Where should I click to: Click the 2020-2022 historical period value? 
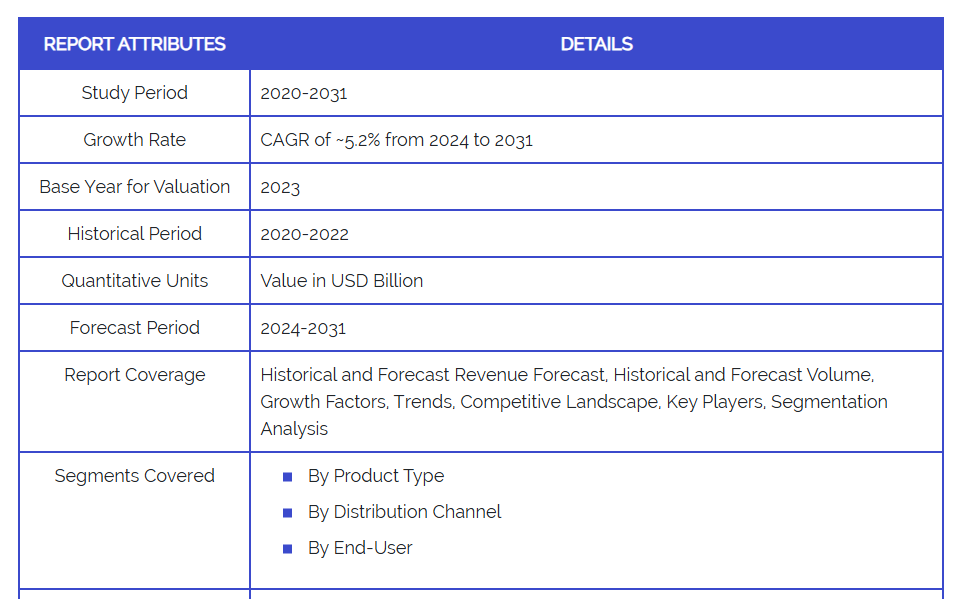tap(305, 234)
